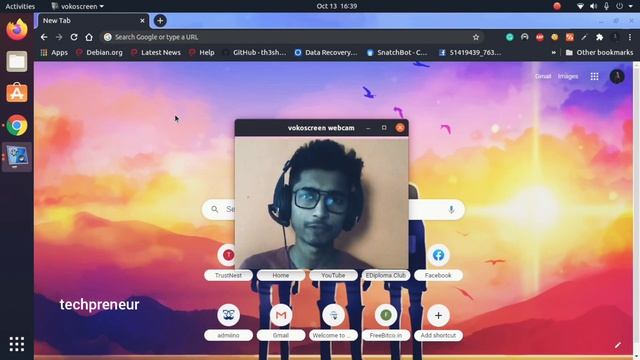The image size is (640, 360).
Task: Close the New Tab tab
Action: (142, 20)
